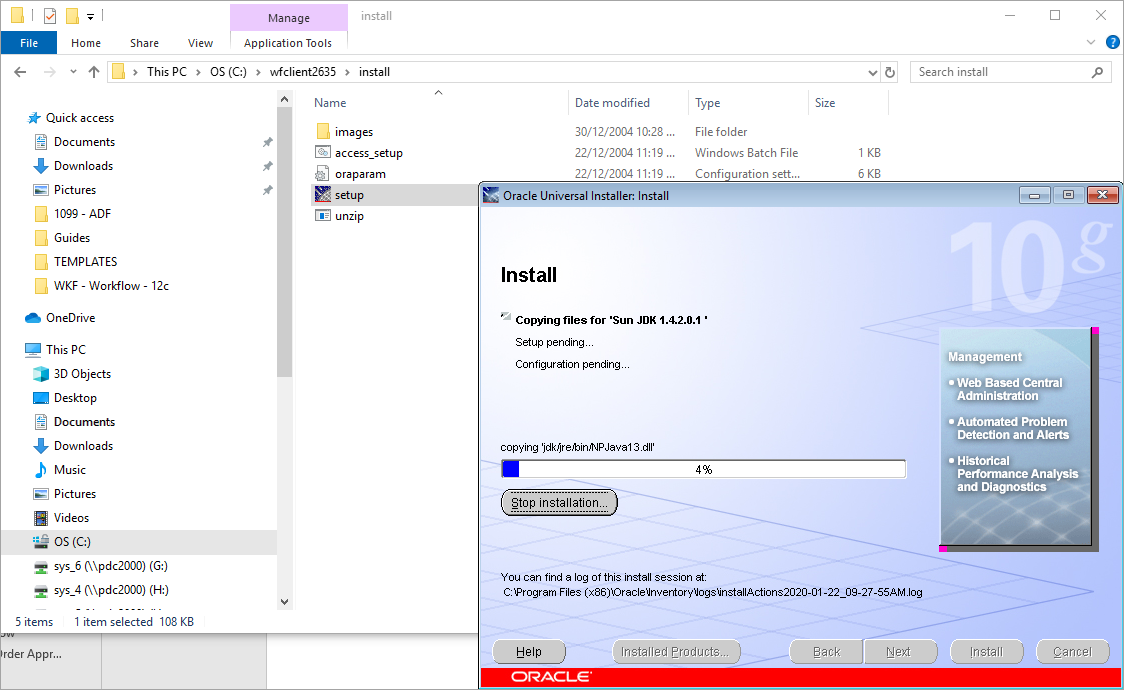Click the navigate Up arrow icon
This screenshot has width=1124, height=690.
click(x=94, y=71)
